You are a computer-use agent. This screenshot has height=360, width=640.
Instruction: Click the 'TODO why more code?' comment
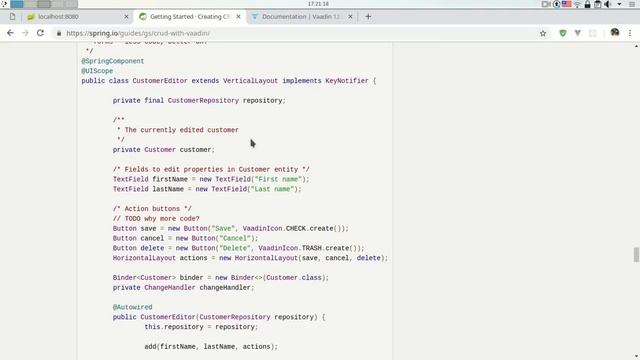[x=156, y=219]
